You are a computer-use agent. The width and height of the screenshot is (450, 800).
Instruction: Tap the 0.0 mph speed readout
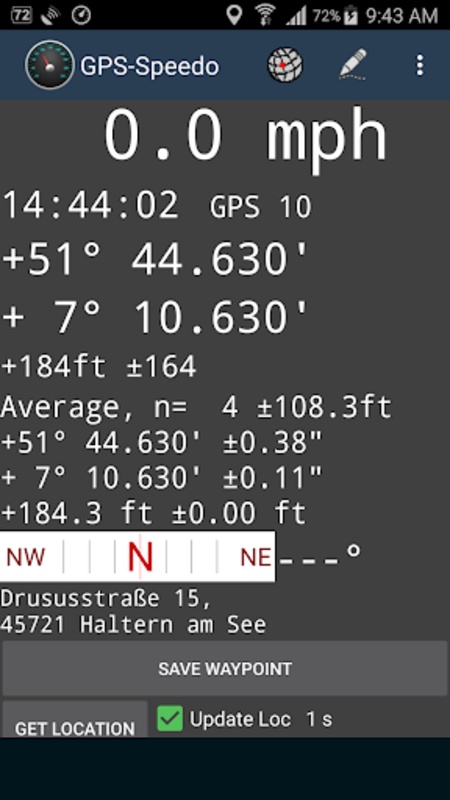click(x=246, y=135)
